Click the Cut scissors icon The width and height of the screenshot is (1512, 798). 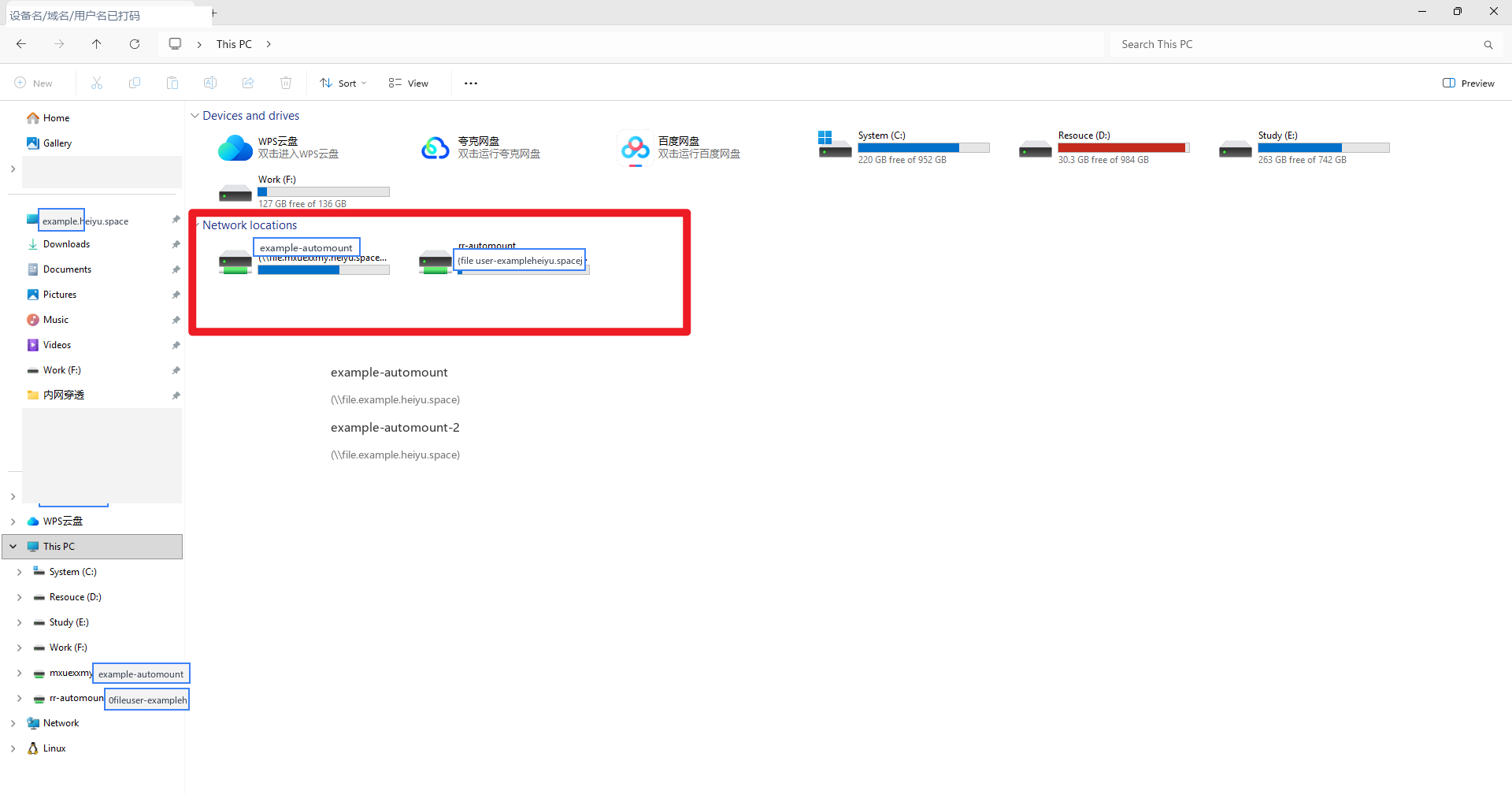[x=97, y=83]
